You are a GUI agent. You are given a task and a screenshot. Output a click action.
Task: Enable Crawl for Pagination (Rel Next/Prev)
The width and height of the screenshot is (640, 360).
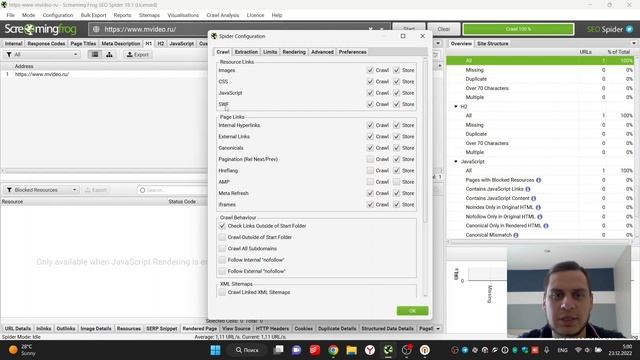coord(370,159)
